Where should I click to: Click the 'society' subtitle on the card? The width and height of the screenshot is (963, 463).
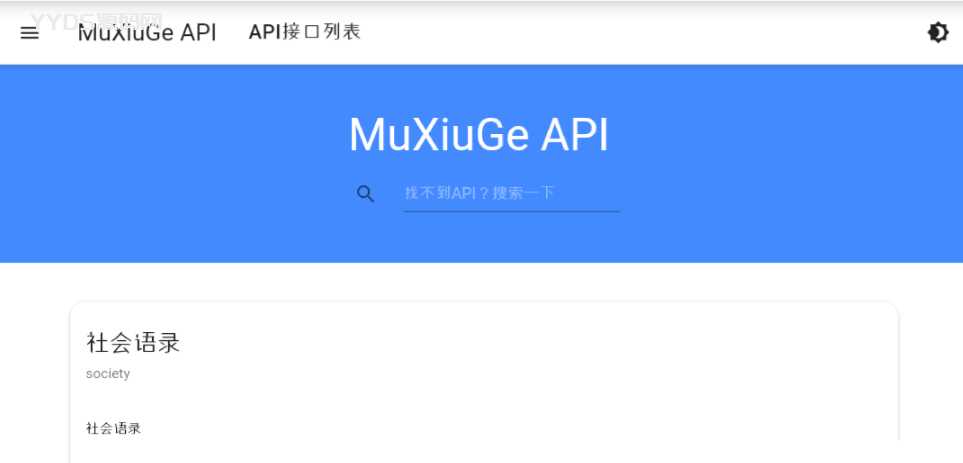tap(108, 374)
